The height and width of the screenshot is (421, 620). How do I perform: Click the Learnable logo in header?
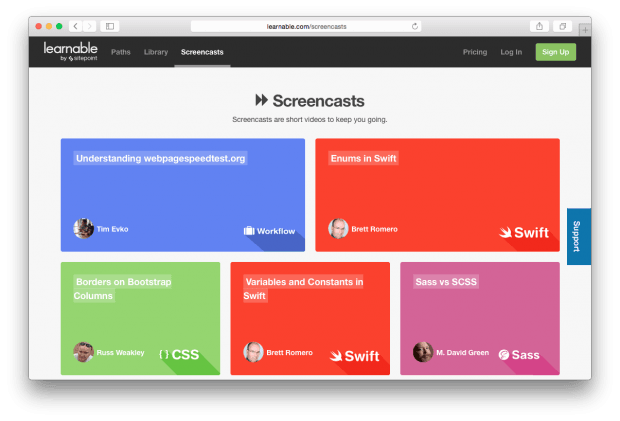[x=68, y=51]
